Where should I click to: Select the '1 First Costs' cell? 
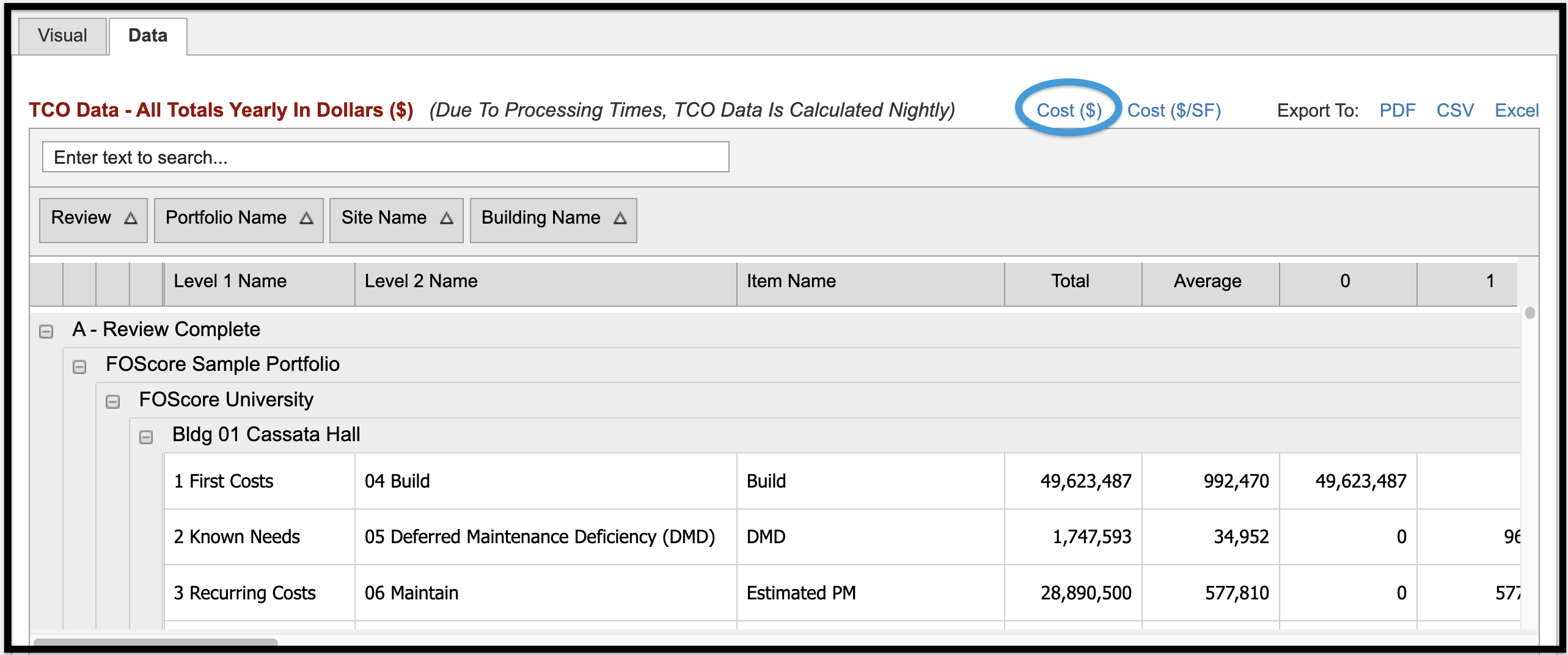pos(259,481)
